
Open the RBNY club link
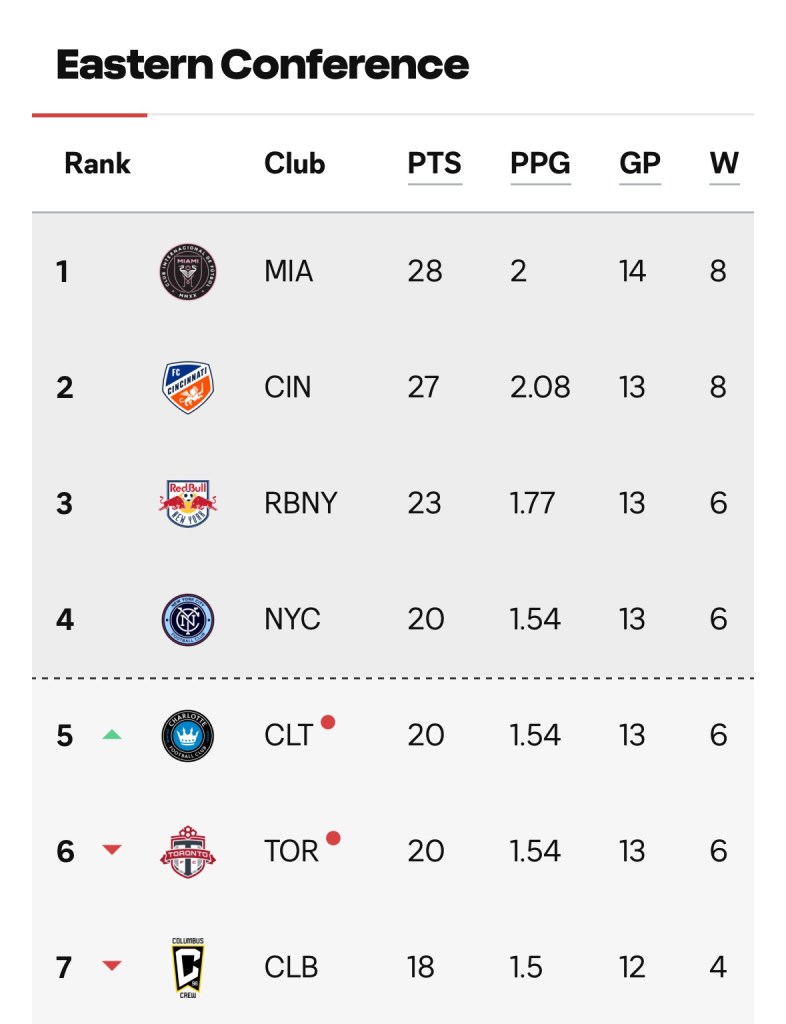point(301,503)
